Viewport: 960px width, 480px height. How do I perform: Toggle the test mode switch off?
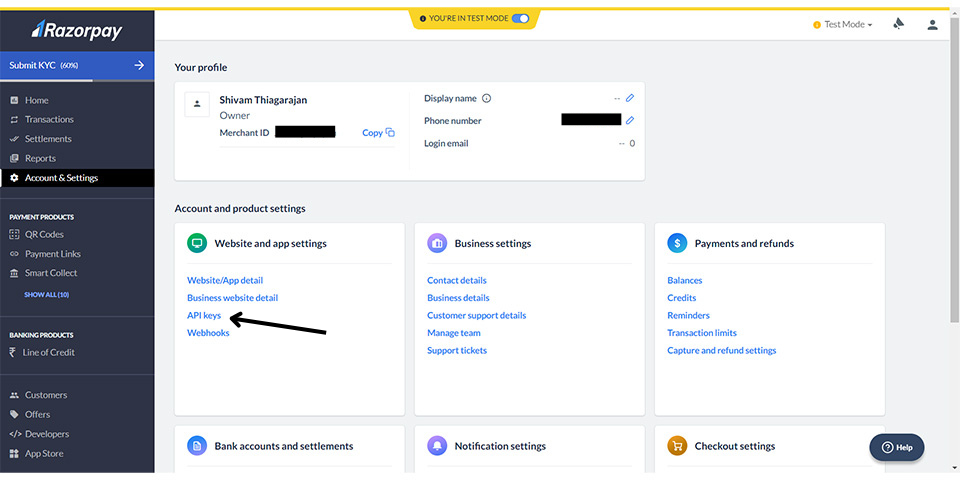coord(520,18)
